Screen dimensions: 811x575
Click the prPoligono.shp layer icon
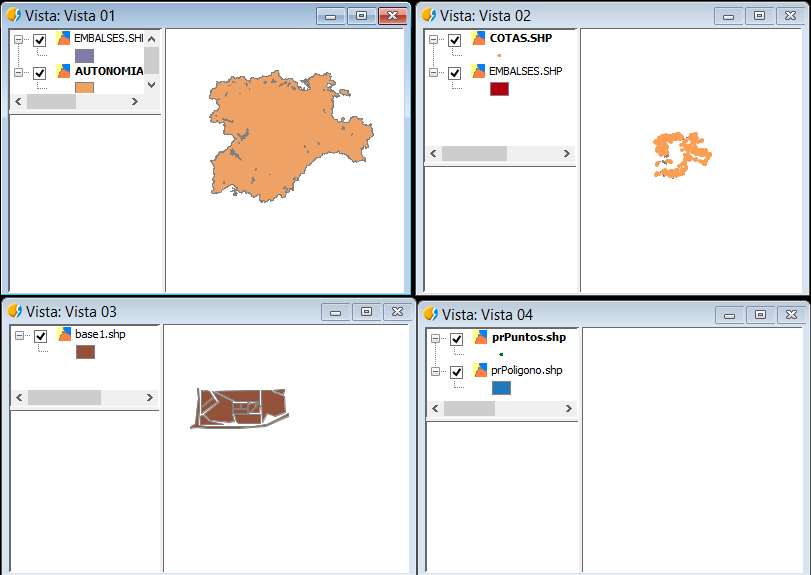tap(481, 371)
